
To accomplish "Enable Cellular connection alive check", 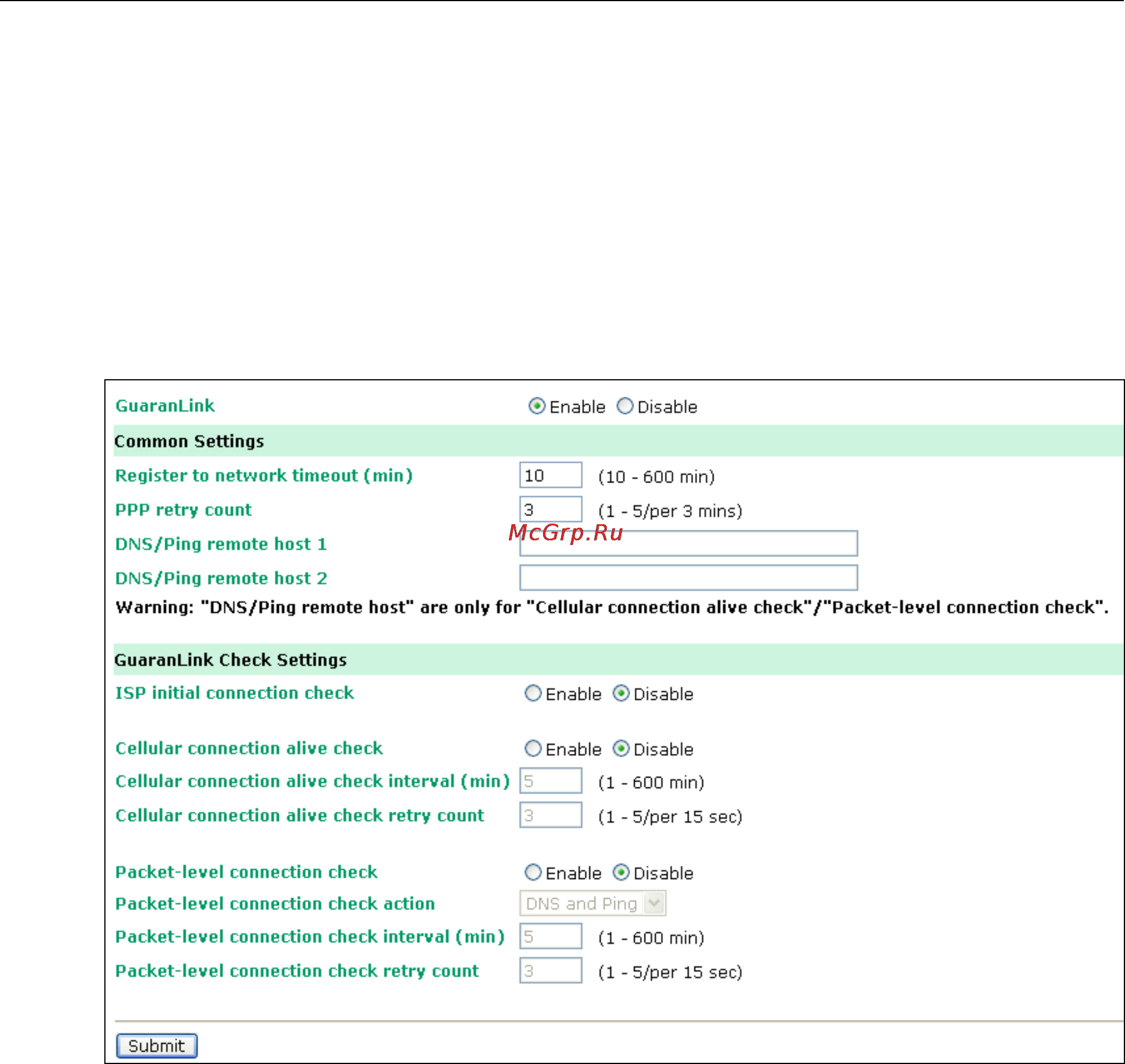I will [x=533, y=749].
